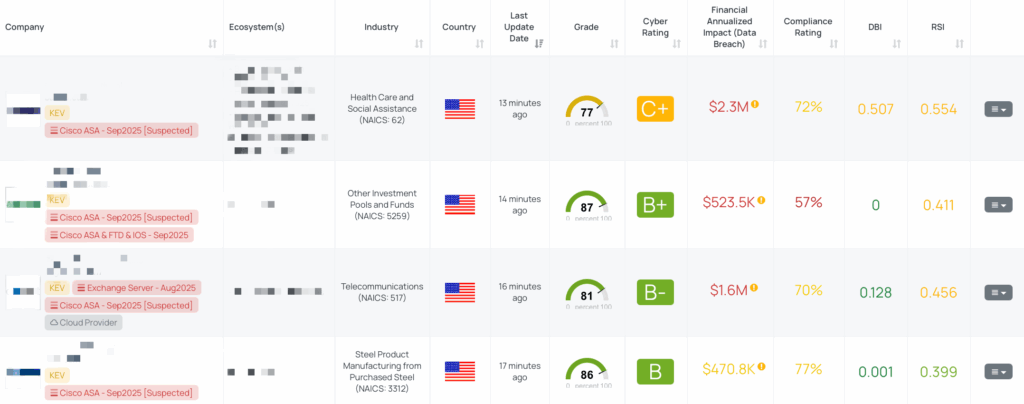Screen dimensions: 1024x404
Task: Open the Exchange Server - Aug2025 tag
Action: pyautogui.click(x=137, y=288)
